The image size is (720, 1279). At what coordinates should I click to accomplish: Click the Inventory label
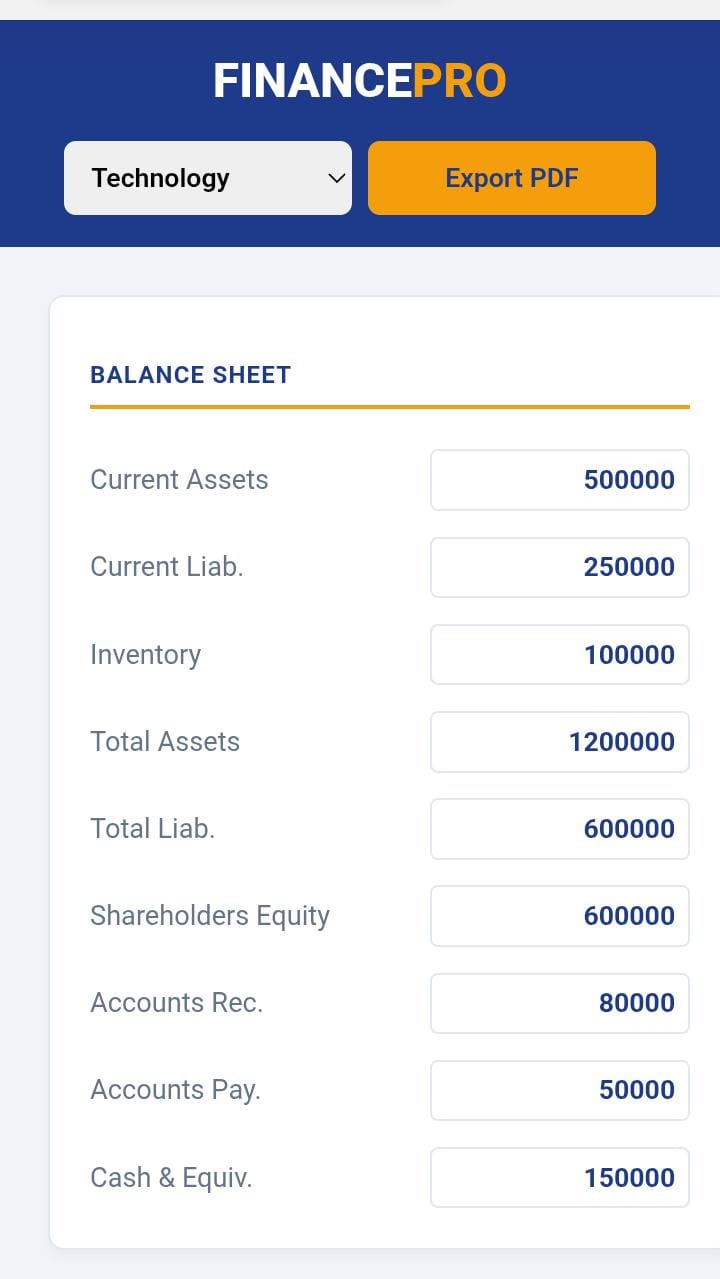point(145,655)
